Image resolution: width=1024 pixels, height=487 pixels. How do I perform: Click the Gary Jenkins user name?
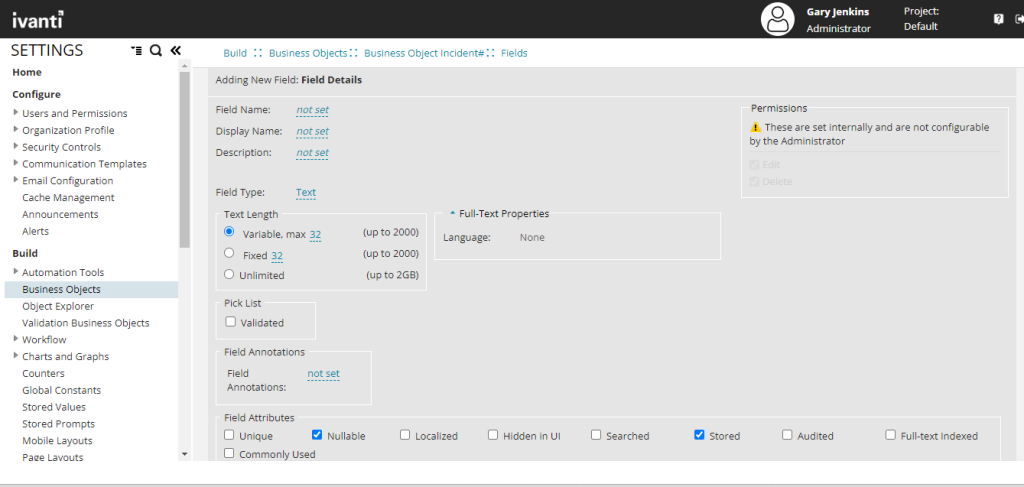coord(838,12)
